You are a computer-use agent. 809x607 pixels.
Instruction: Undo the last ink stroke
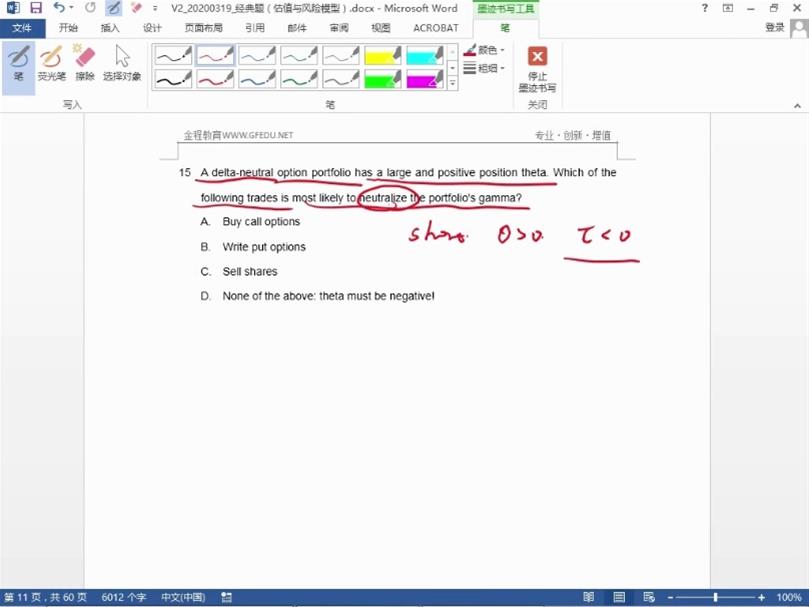tap(59, 8)
